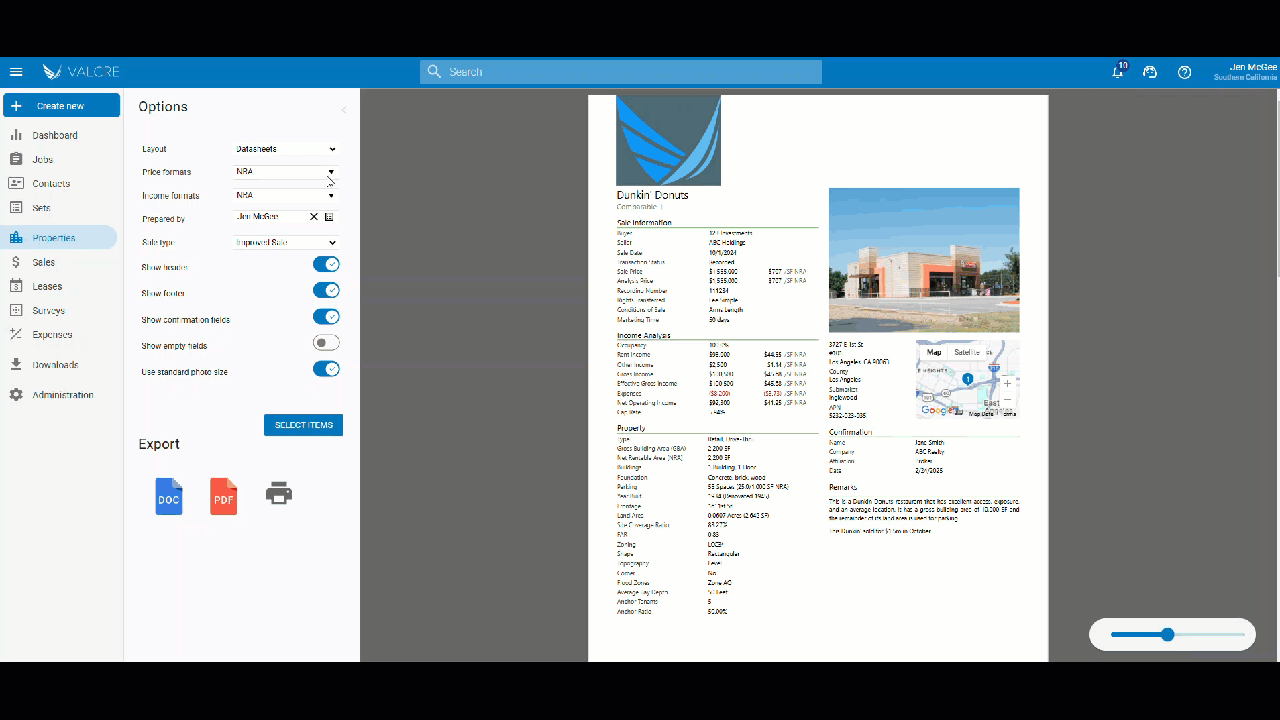Image resolution: width=1280 pixels, height=720 pixels.
Task: Open the Administration page
Action: (x=63, y=395)
